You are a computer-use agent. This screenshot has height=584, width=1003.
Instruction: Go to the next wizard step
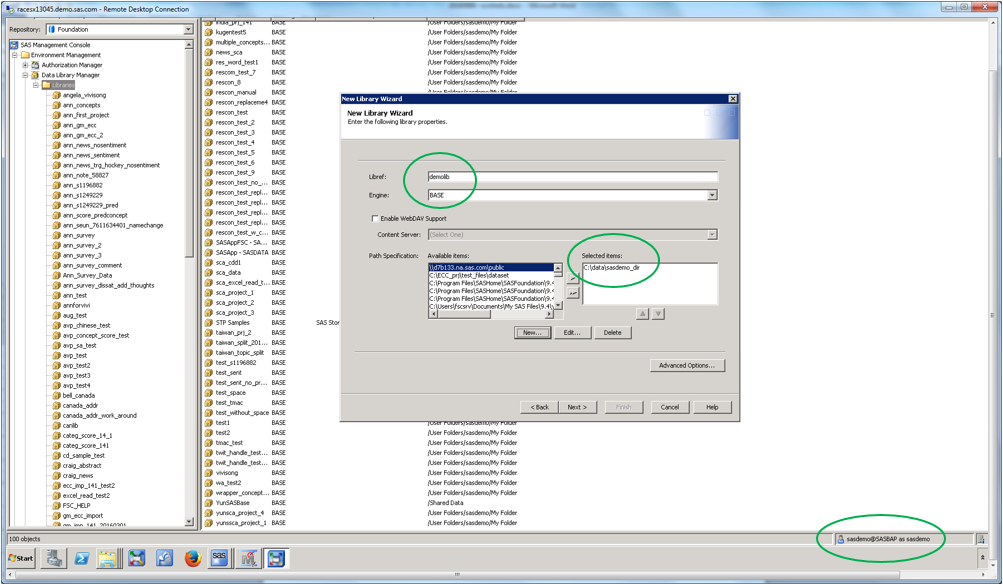coord(577,407)
